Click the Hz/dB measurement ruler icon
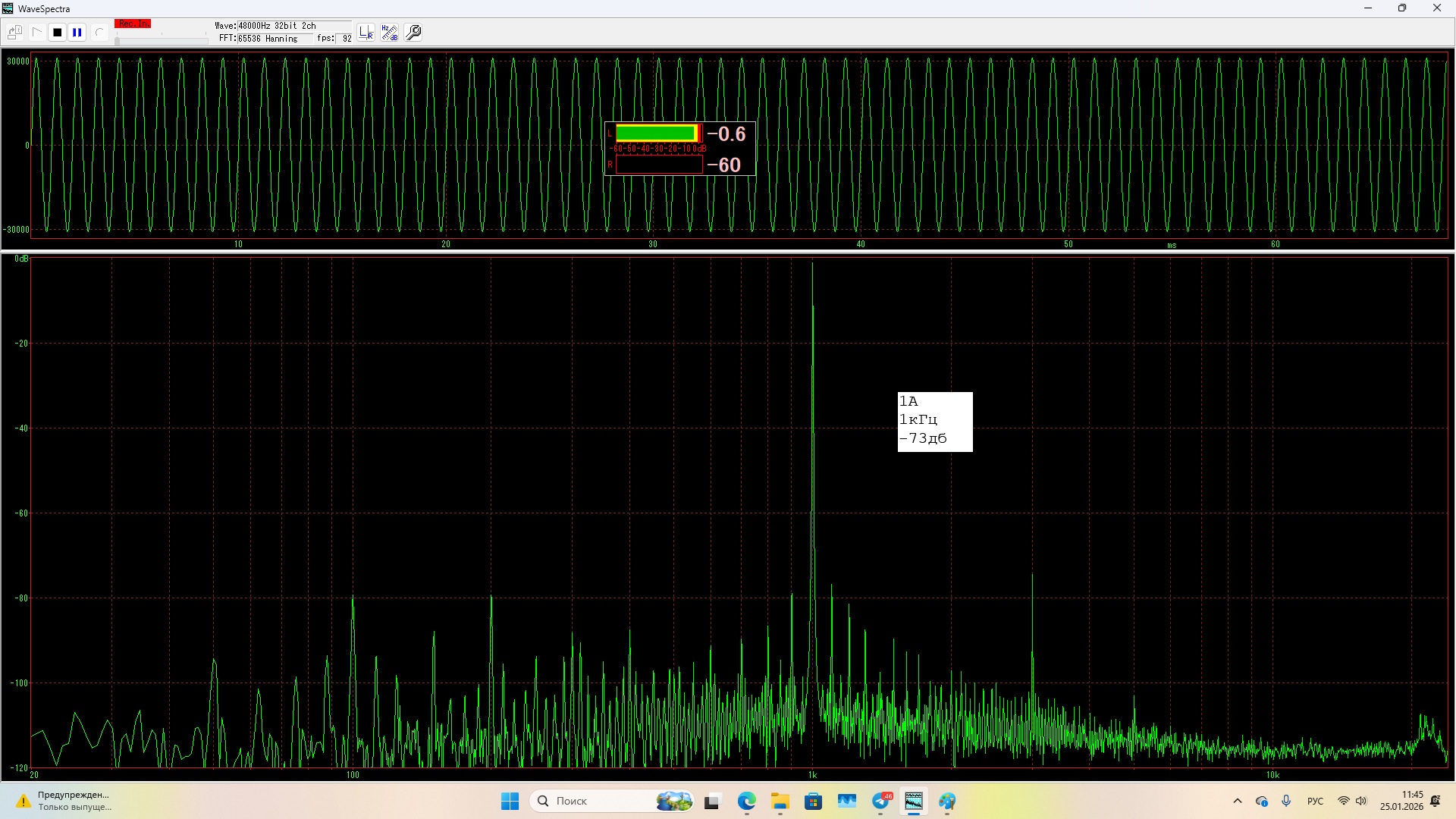 [389, 33]
